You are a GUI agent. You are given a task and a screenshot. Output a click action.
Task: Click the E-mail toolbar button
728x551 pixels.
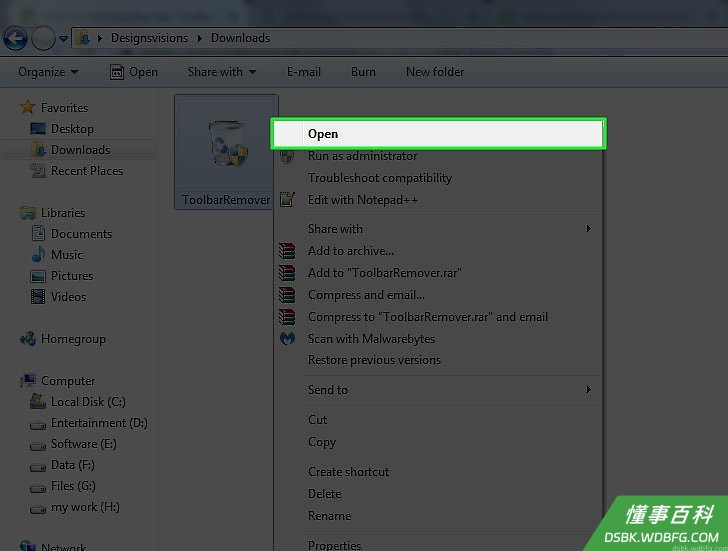click(x=304, y=72)
